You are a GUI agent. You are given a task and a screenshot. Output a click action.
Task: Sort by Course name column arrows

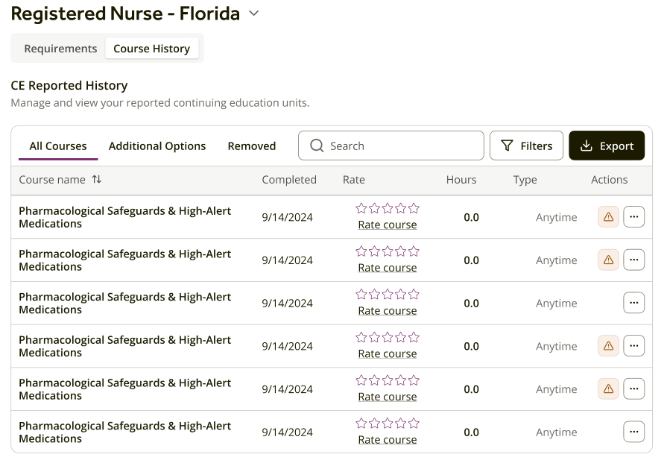pos(97,180)
